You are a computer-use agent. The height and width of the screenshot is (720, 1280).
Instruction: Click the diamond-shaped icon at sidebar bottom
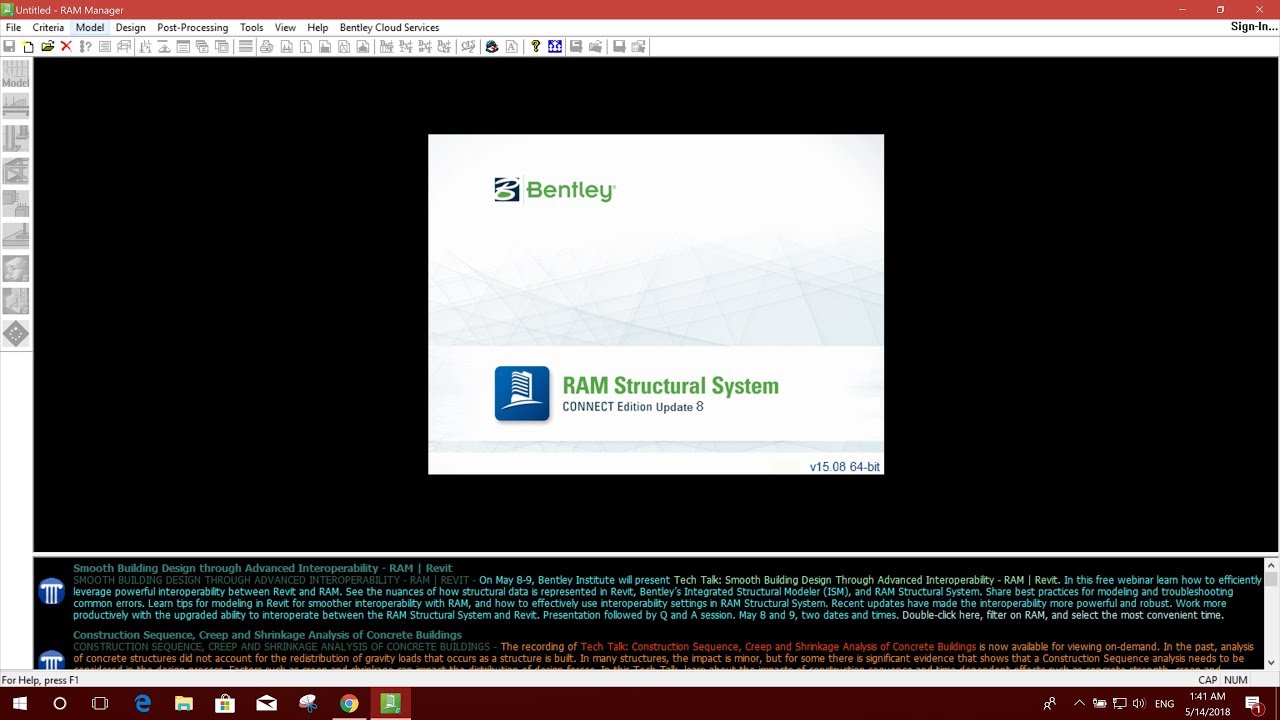(16, 333)
